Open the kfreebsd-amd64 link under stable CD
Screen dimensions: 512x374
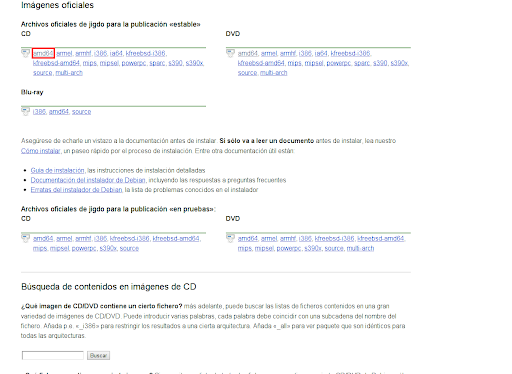[56, 63]
